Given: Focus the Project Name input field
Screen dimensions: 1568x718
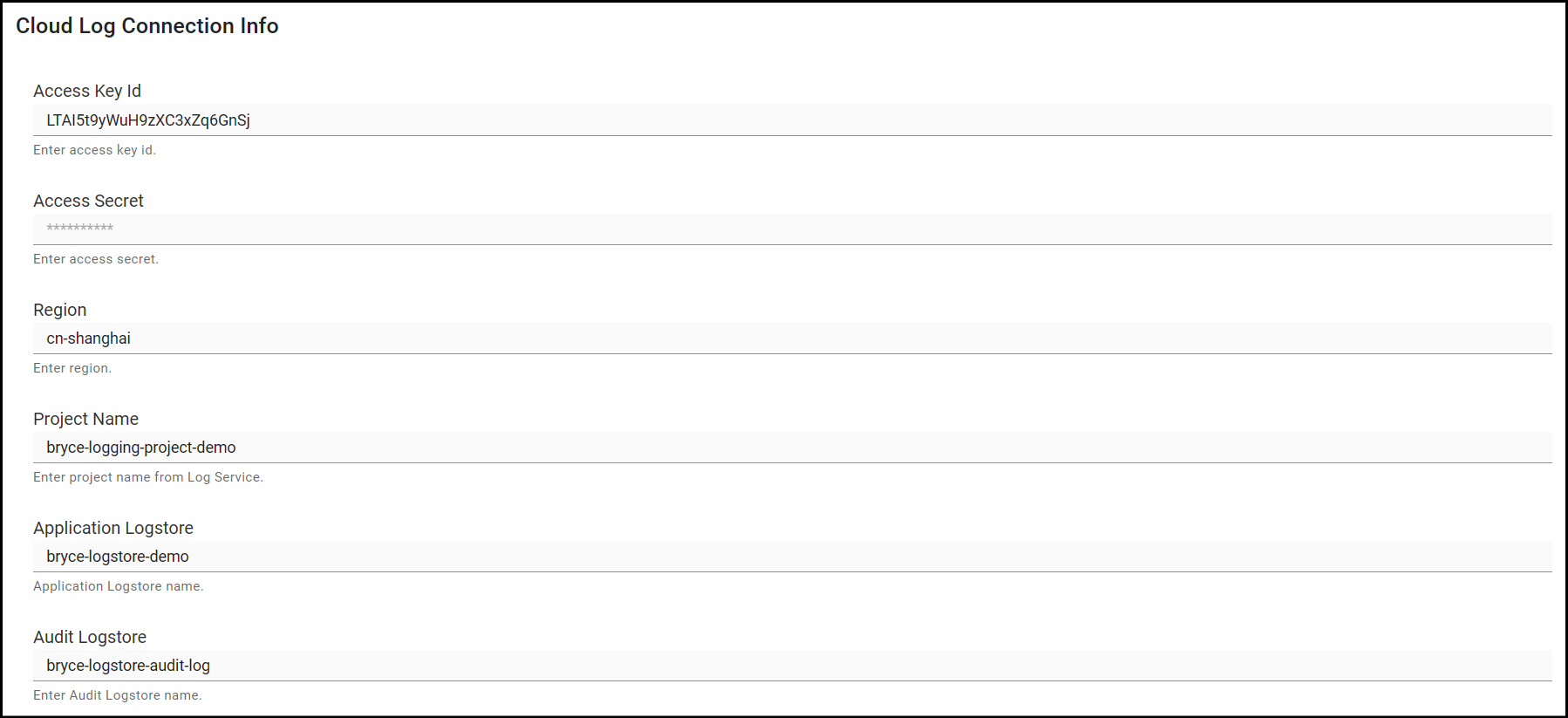Looking at the screenshot, I should click(x=792, y=448).
